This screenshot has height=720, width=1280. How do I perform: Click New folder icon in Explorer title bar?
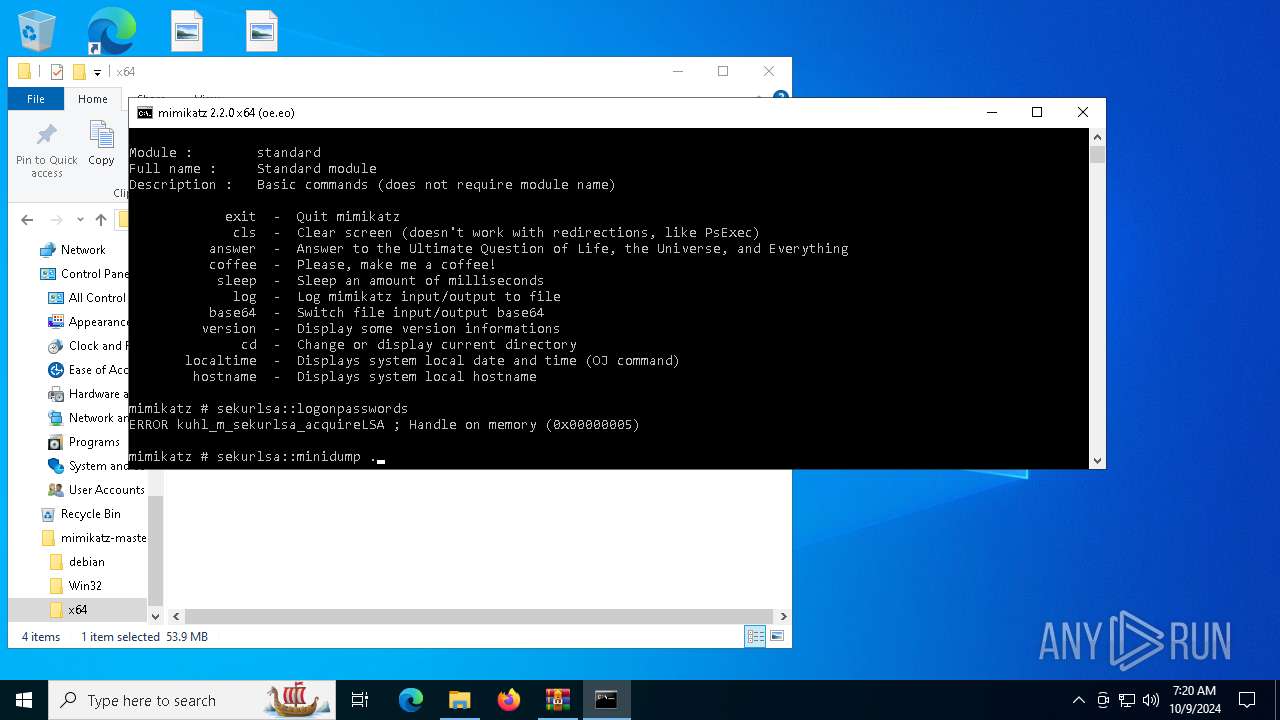pyautogui.click(x=79, y=72)
